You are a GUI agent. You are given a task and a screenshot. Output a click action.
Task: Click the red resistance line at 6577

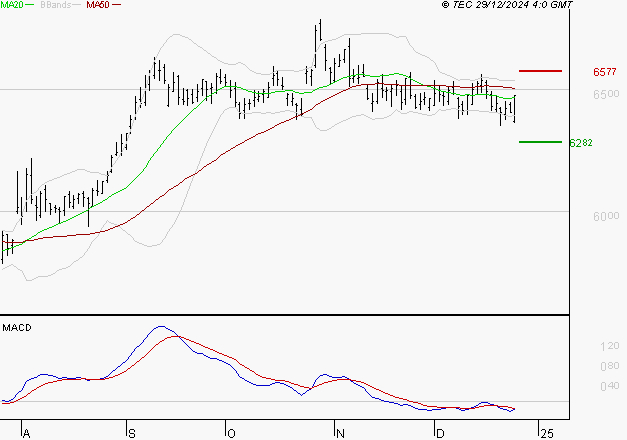coord(540,71)
